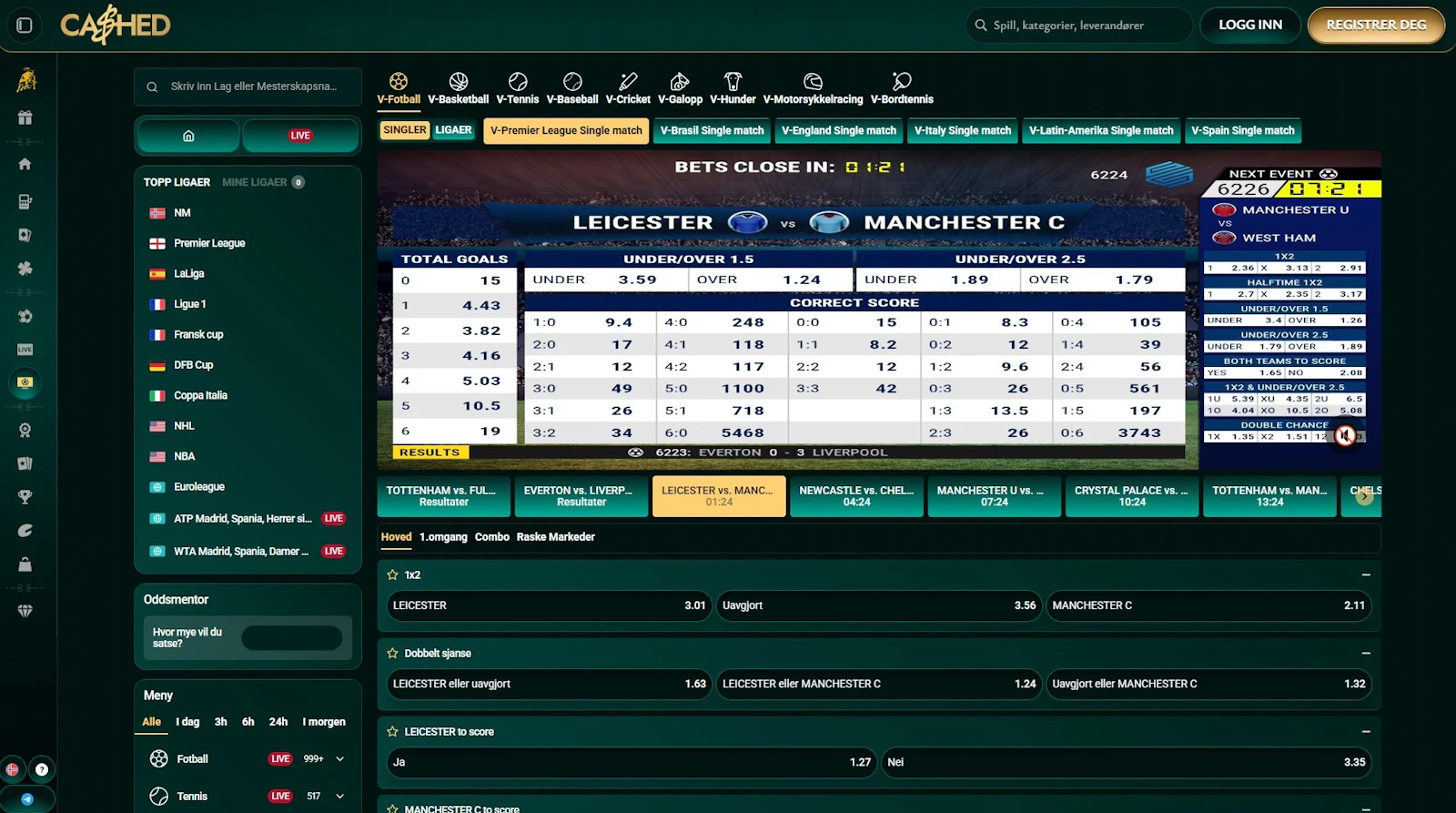Filter the menu by I dag
Viewport: 1456px width, 813px height.
click(187, 722)
